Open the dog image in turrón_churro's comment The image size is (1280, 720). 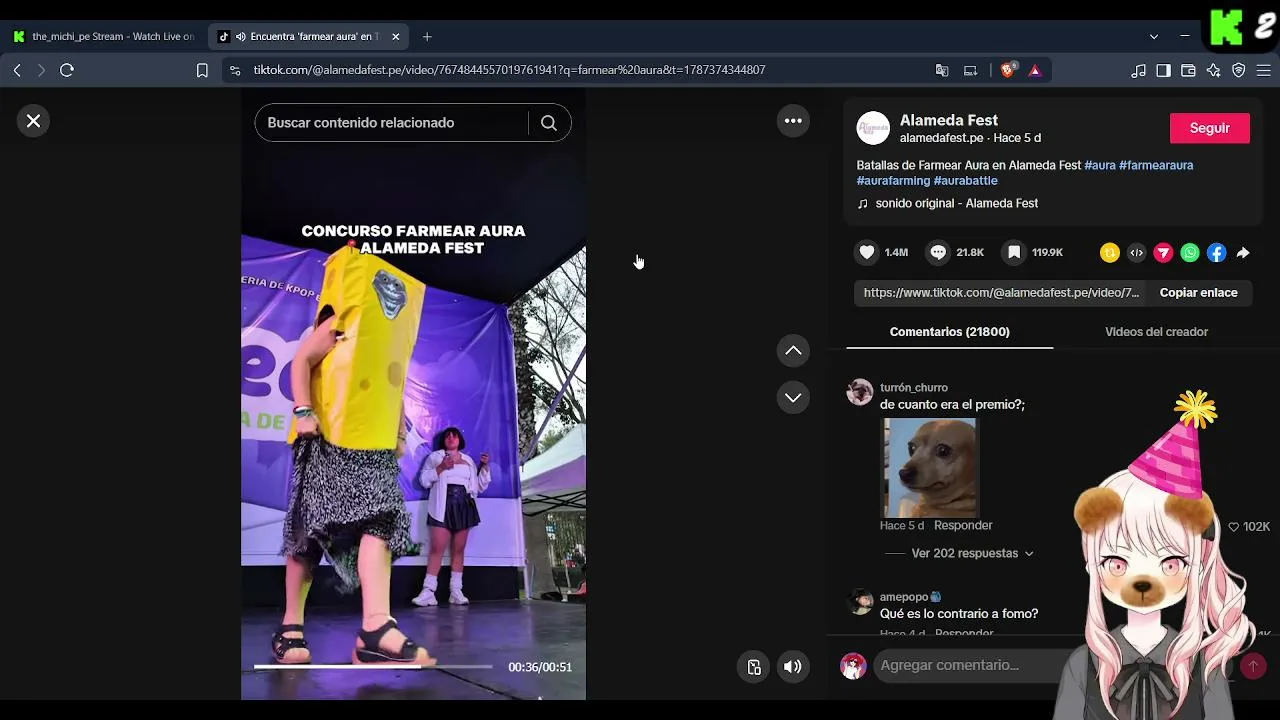coord(930,467)
